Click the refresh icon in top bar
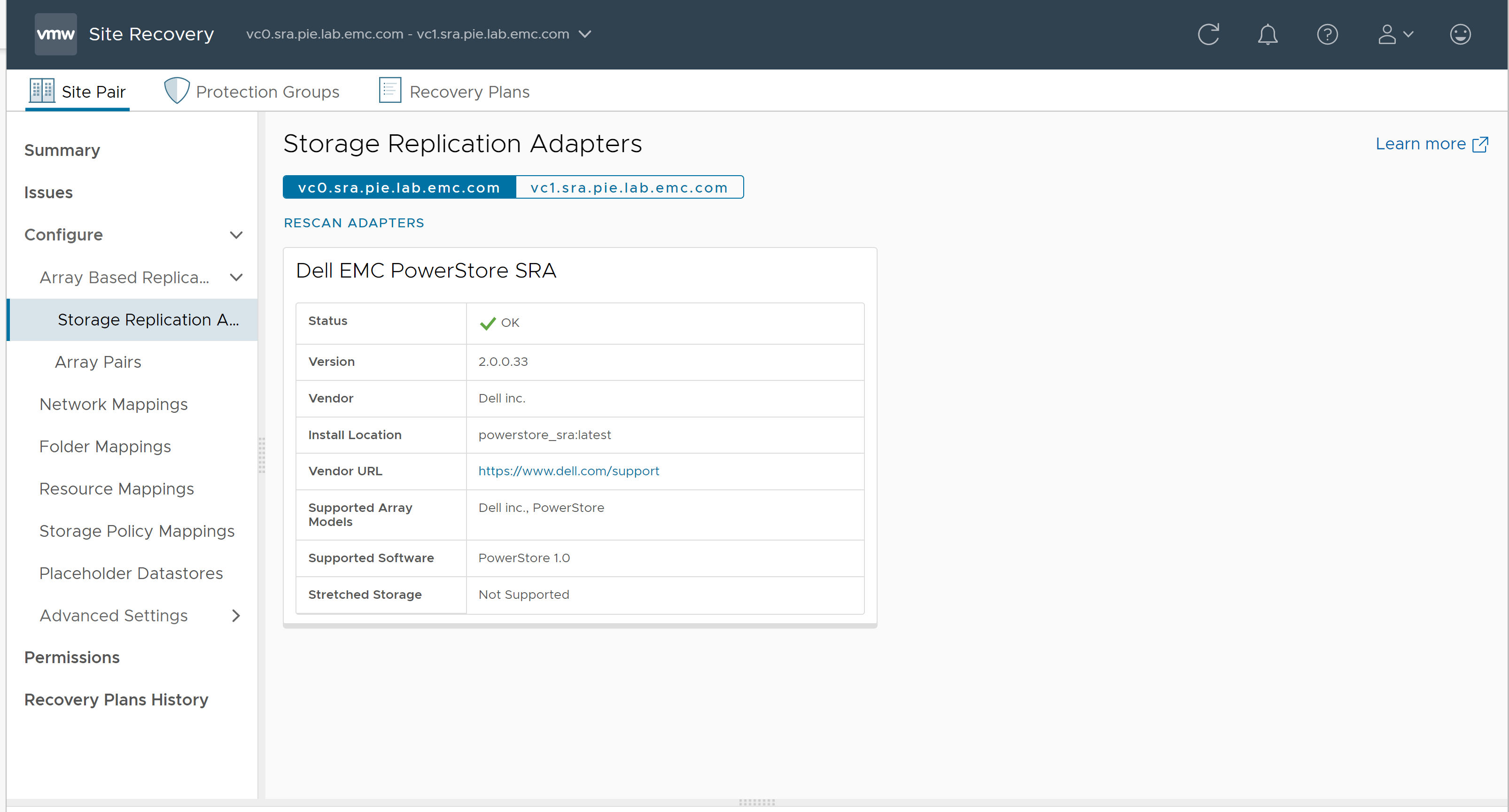 [x=1208, y=34]
